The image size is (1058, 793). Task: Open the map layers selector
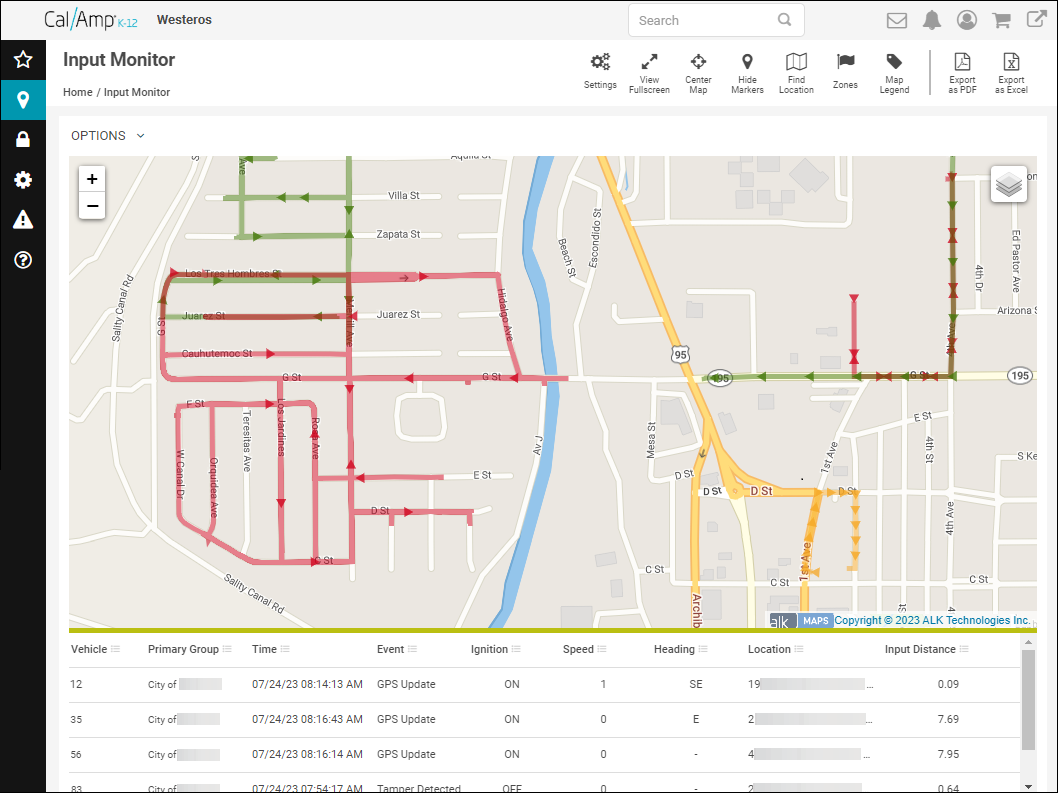pos(1009,184)
